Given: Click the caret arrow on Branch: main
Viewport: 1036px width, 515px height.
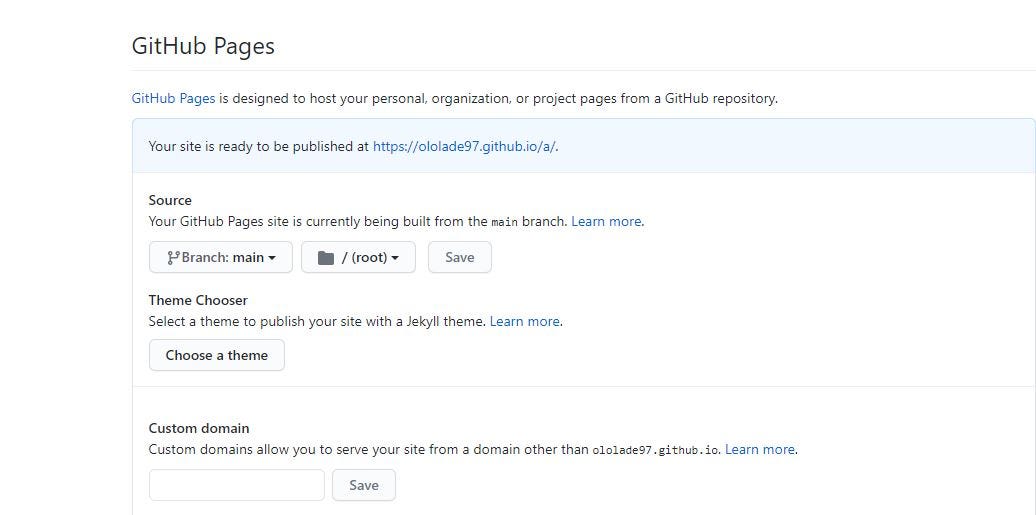Looking at the screenshot, I should [272, 258].
